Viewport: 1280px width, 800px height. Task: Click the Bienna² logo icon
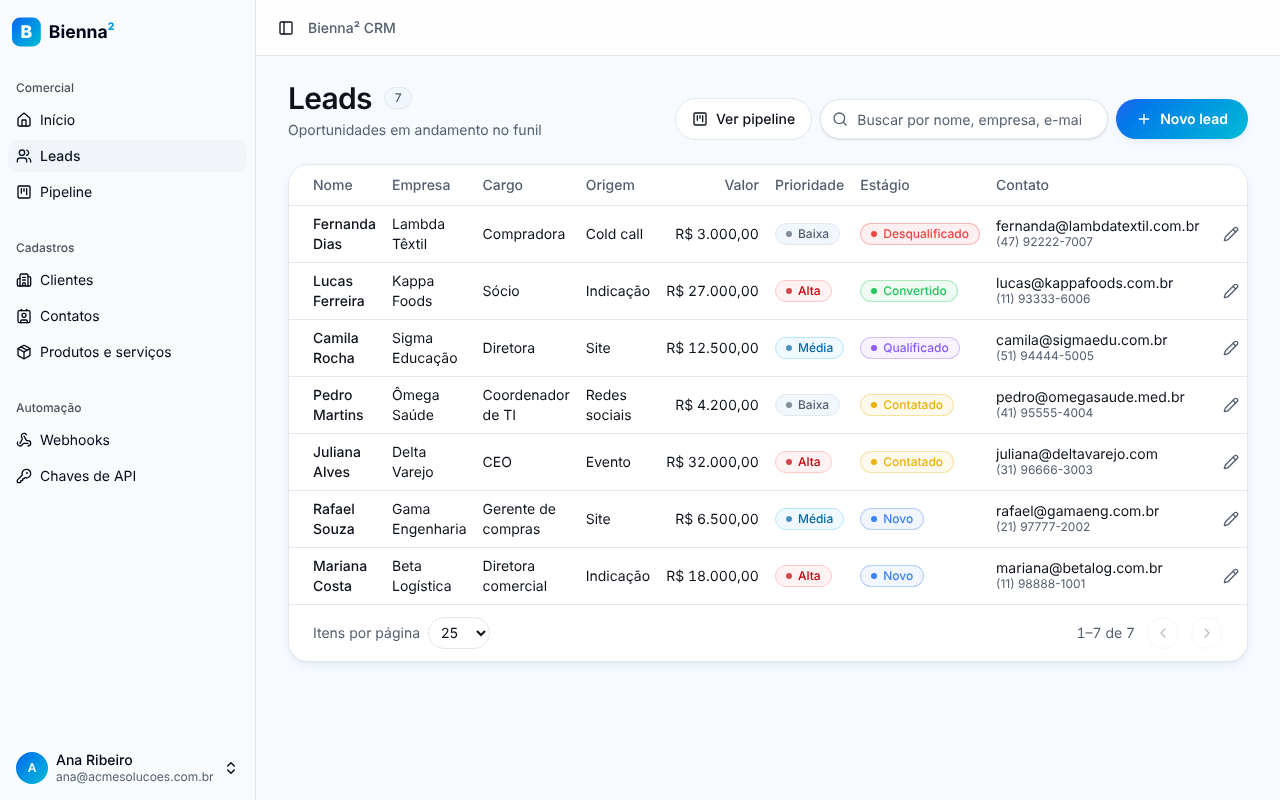coord(26,32)
